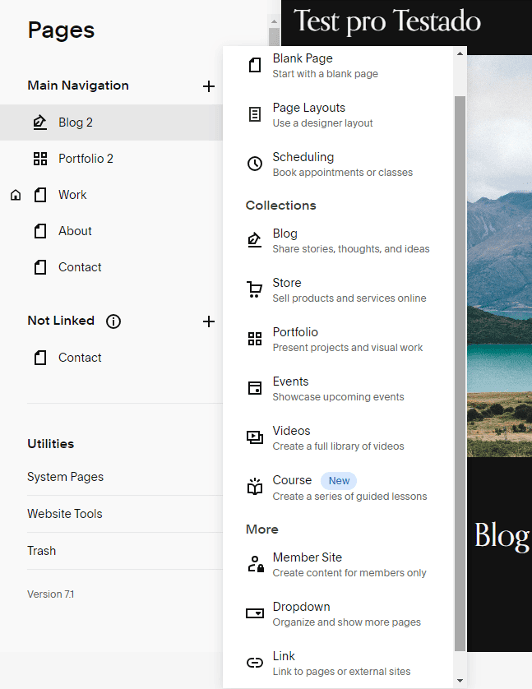Click scroll-up arrow of Pages panel
The image size is (532, 689).
[x=274, y=21]
